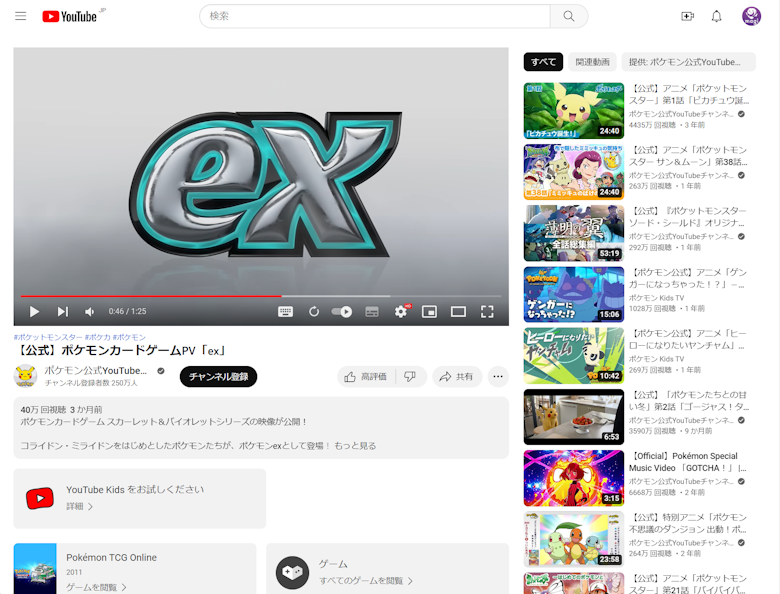Click the 共有 share button
This screenshot has height=594, width=780.
click(x=457, y=377)
